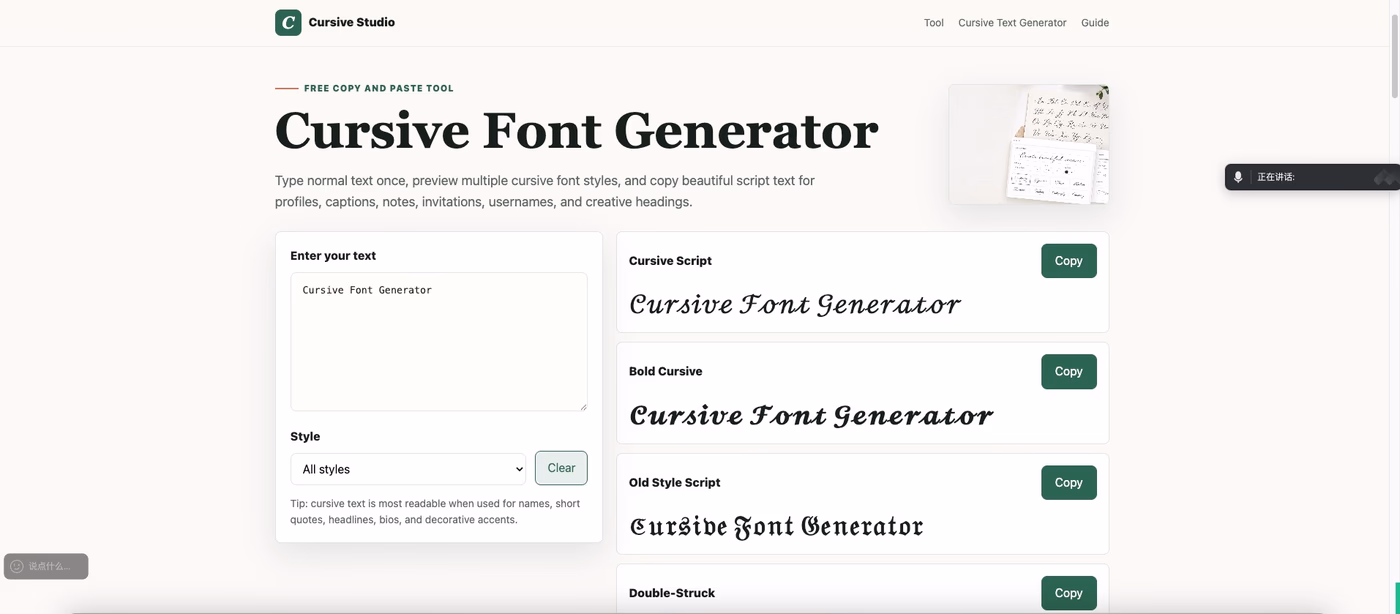Click the microphone icon in the speaking overlay
1400x614 pixels.
point(1238,177)
